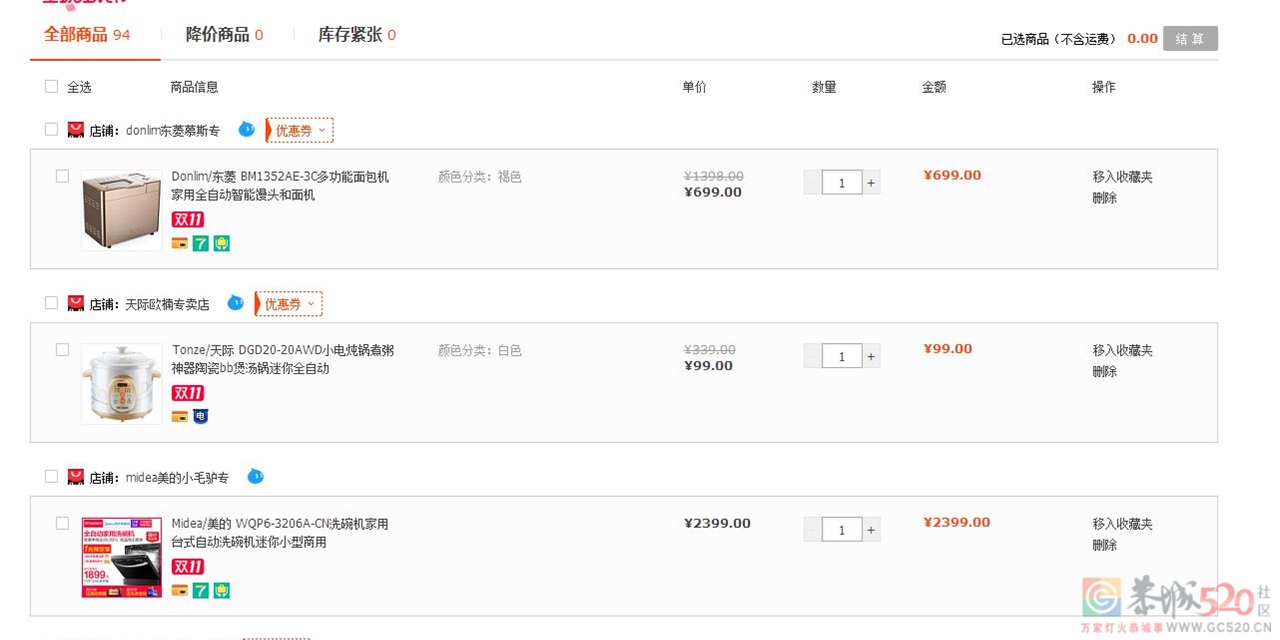Image resolution: width=1280 pixels, height=640 pixels.
Task: Open the Midea dishwasher product thumbnail
Action: pyautogui.click(x=122, y=557)
